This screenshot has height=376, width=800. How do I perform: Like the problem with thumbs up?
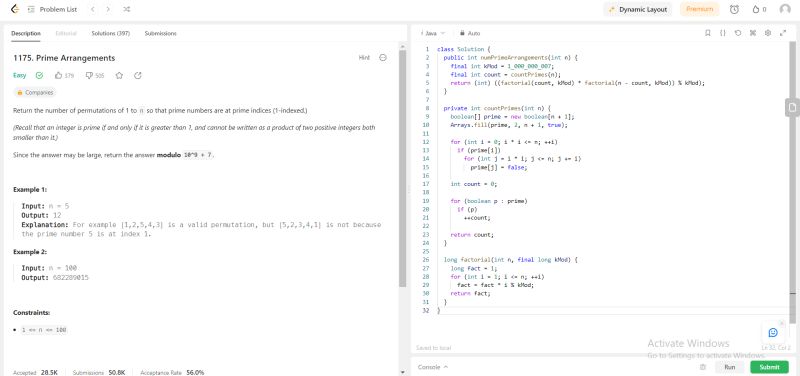coord(58,76)
